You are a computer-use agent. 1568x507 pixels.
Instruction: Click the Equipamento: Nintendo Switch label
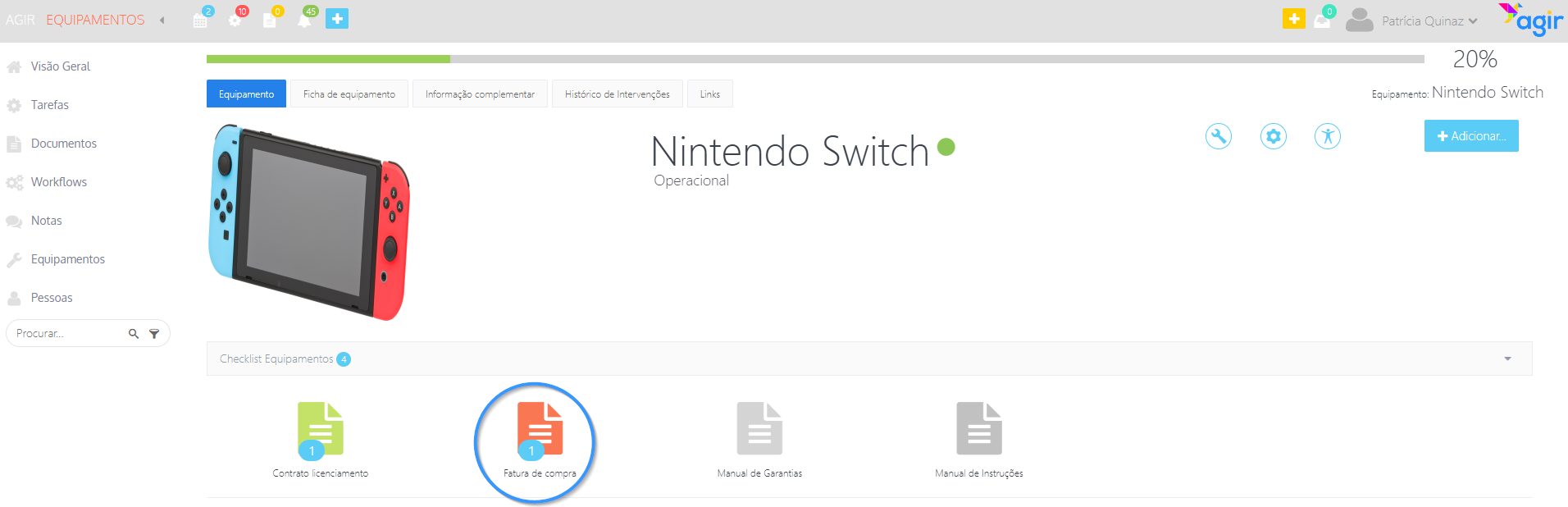(1457, 93)
